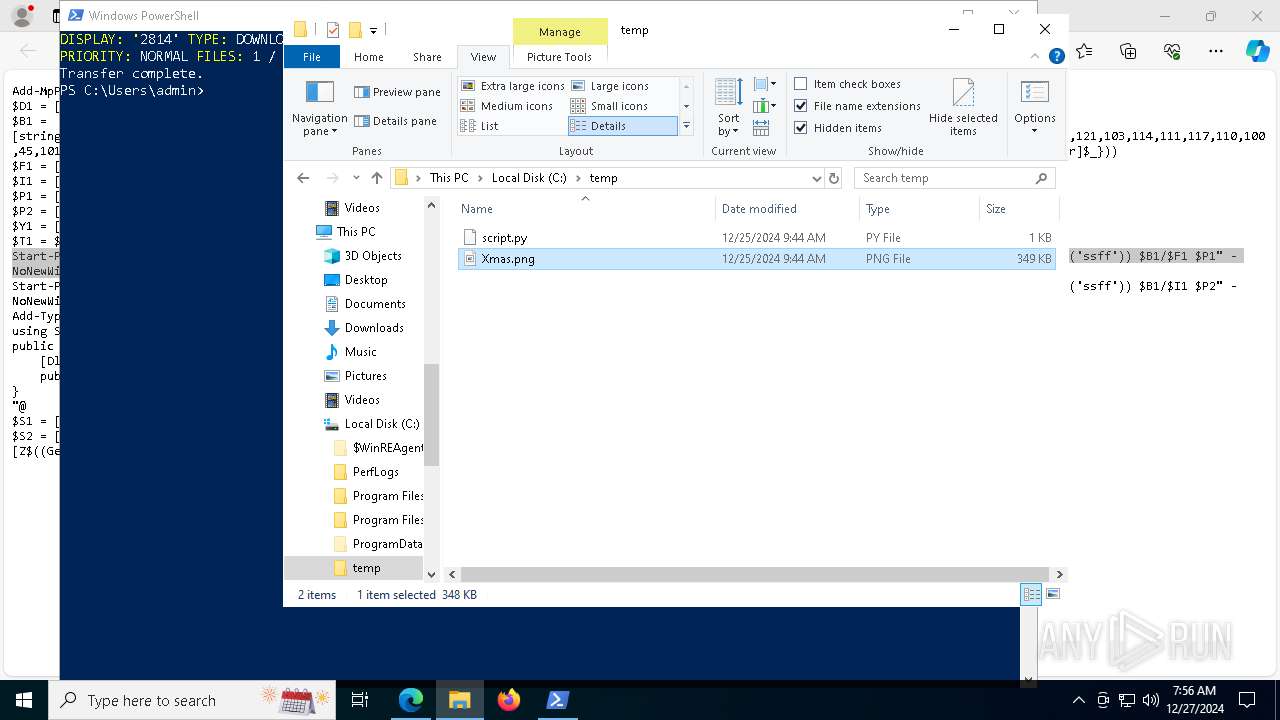Screen dimensions: 1280x720
Task: Switch layout to Medium icons
Action: 506,106
